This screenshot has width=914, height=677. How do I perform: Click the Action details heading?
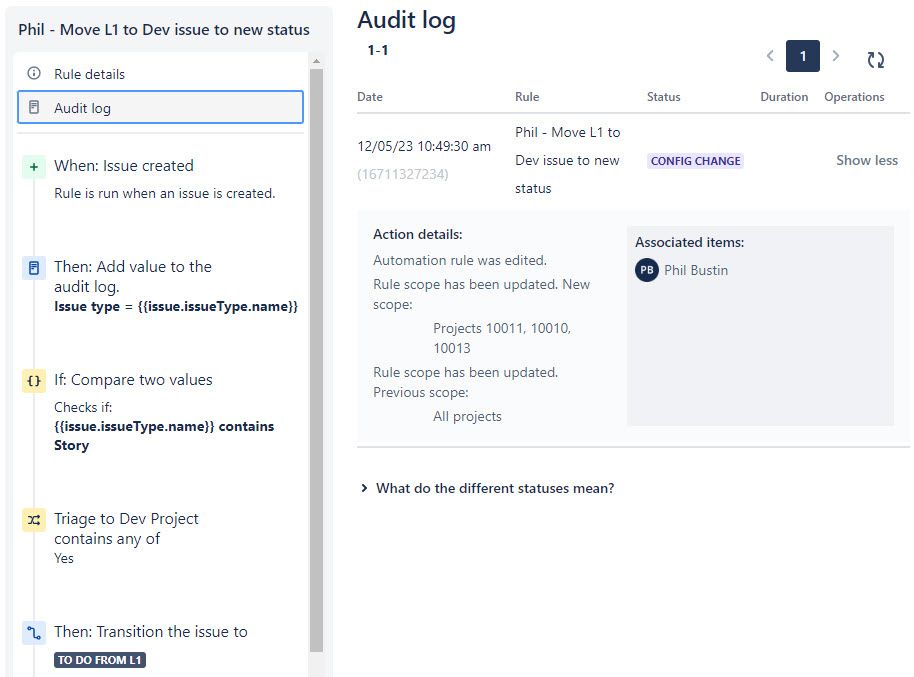coord(417,234)
